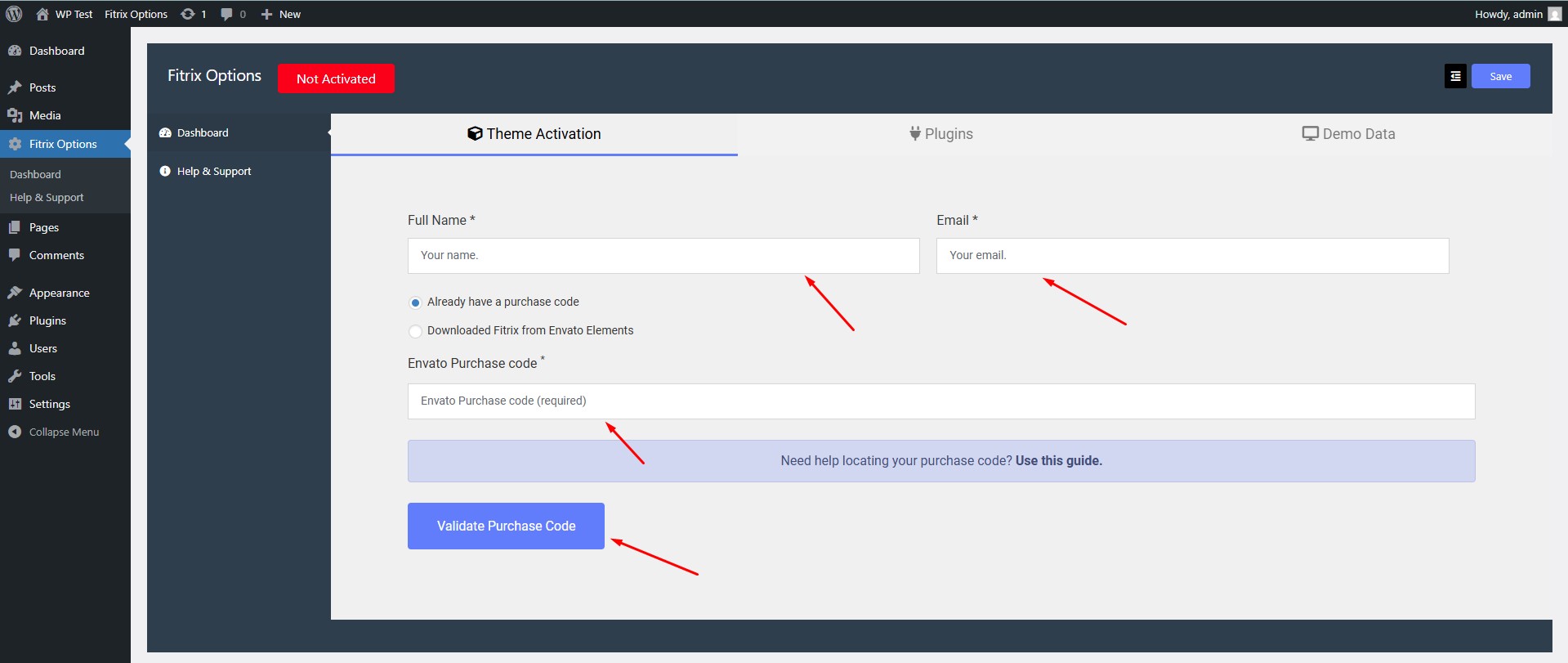
Task: Click the WordPress logo icon
Action: click(14, 14)
